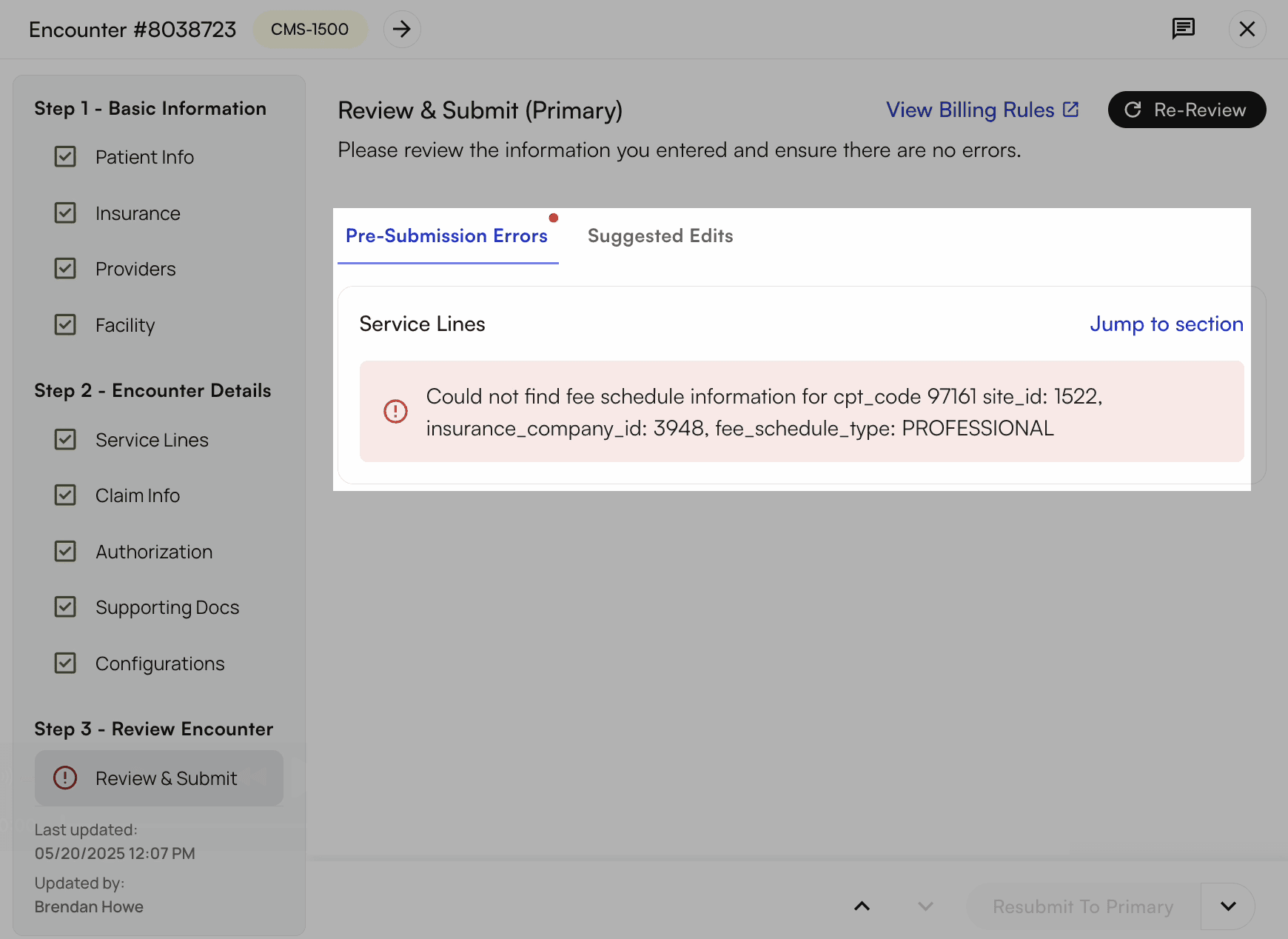
Task: Go to previous section up chevron
Action: pyautogui.click(x=862, y=906)
